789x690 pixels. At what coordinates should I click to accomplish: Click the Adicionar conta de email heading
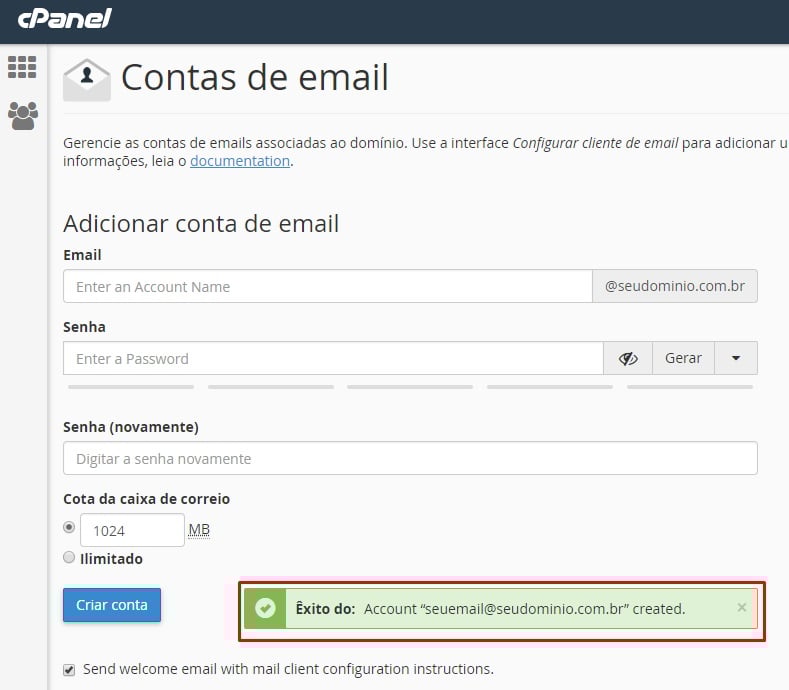(x=201, y=223)
